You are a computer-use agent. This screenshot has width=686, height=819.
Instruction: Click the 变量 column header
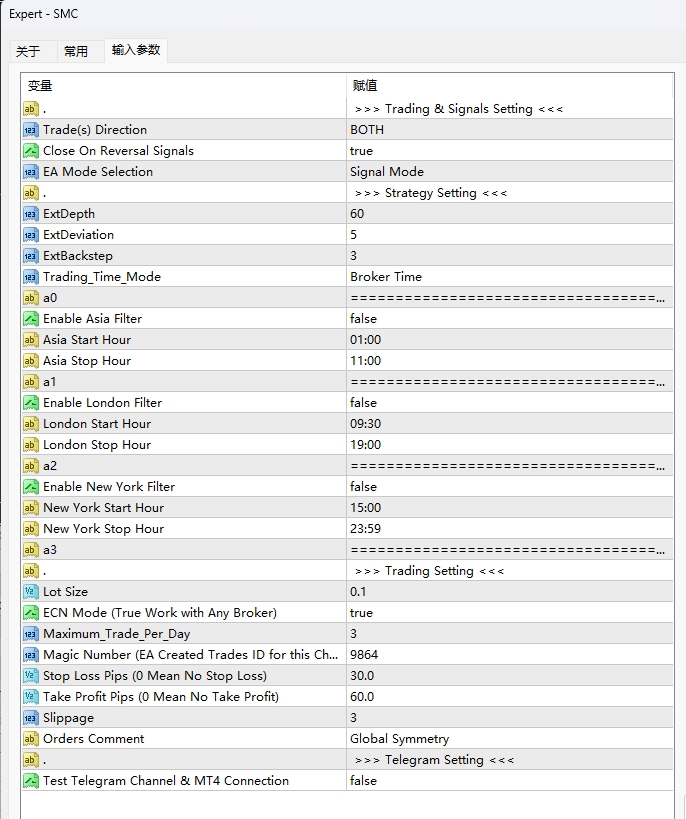pos(184,85)
